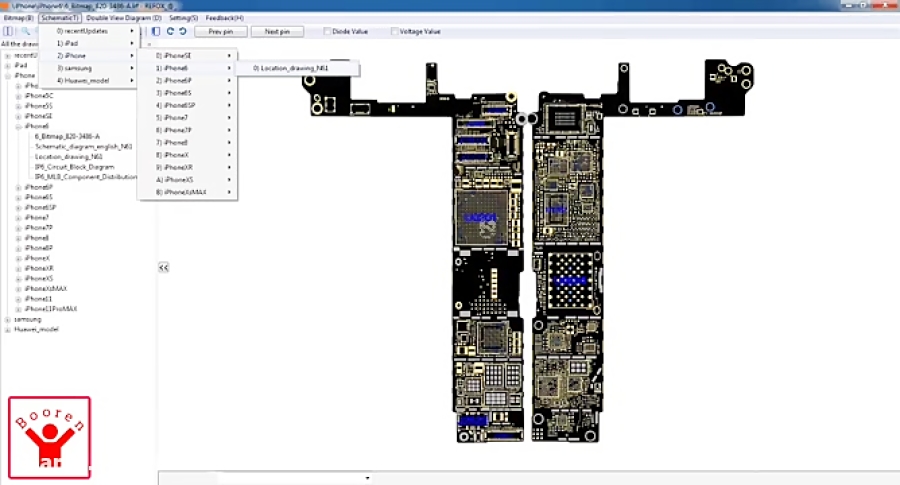Collapse the side panel with << button
900x485 pixels.
pos(164,267)
